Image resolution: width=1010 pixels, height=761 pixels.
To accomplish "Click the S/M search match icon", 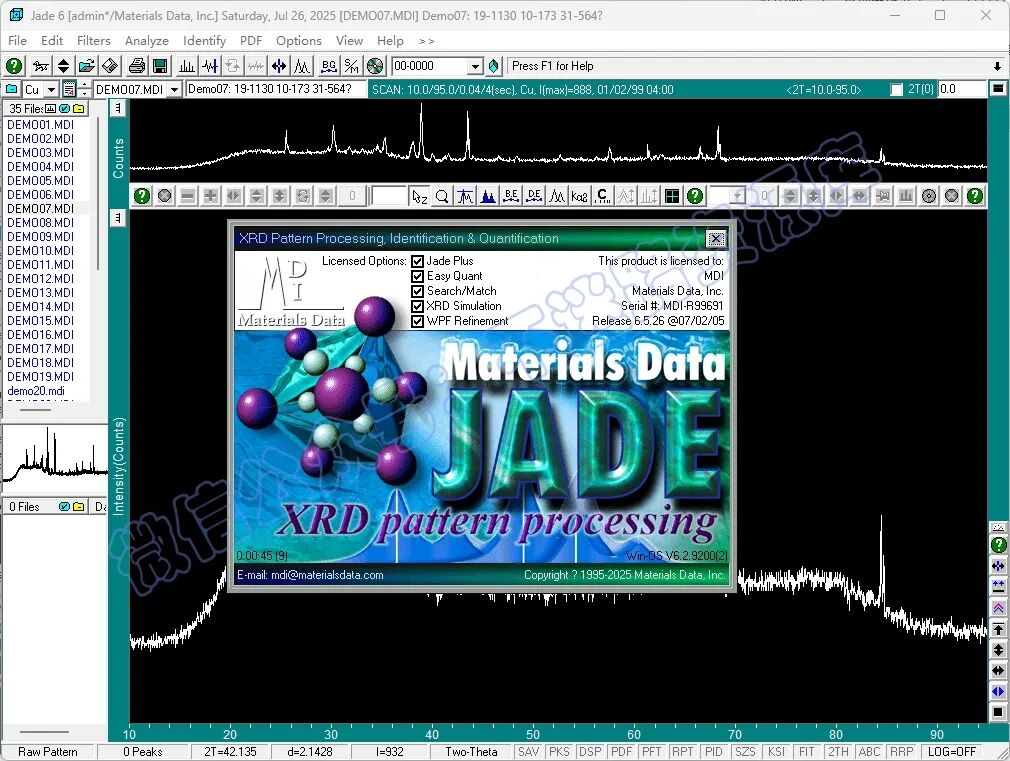I will 352,66.
